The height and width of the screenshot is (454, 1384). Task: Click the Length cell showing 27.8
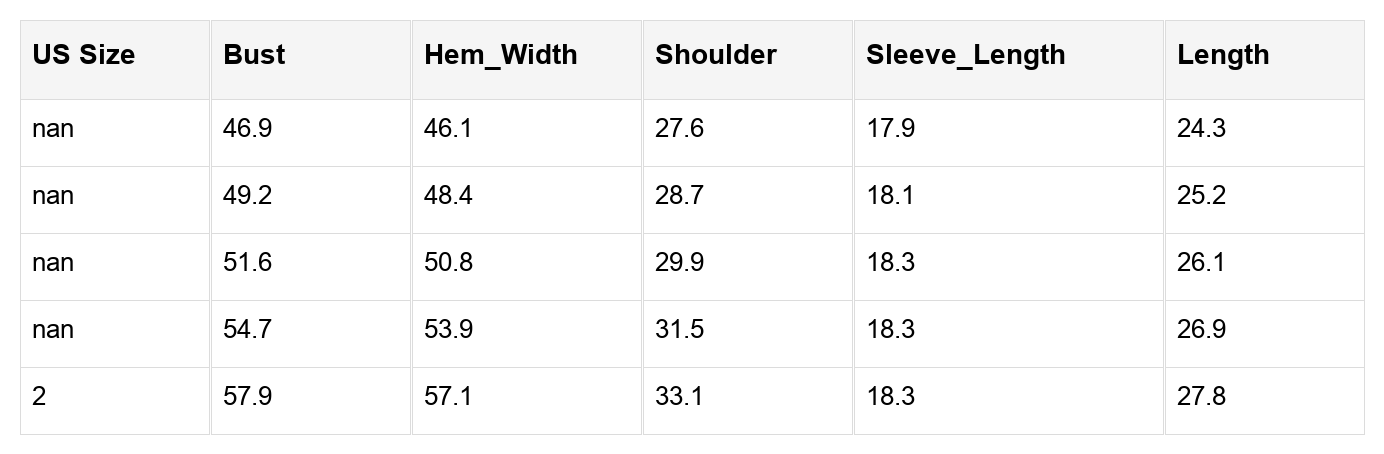click(x=1201, y=397)
